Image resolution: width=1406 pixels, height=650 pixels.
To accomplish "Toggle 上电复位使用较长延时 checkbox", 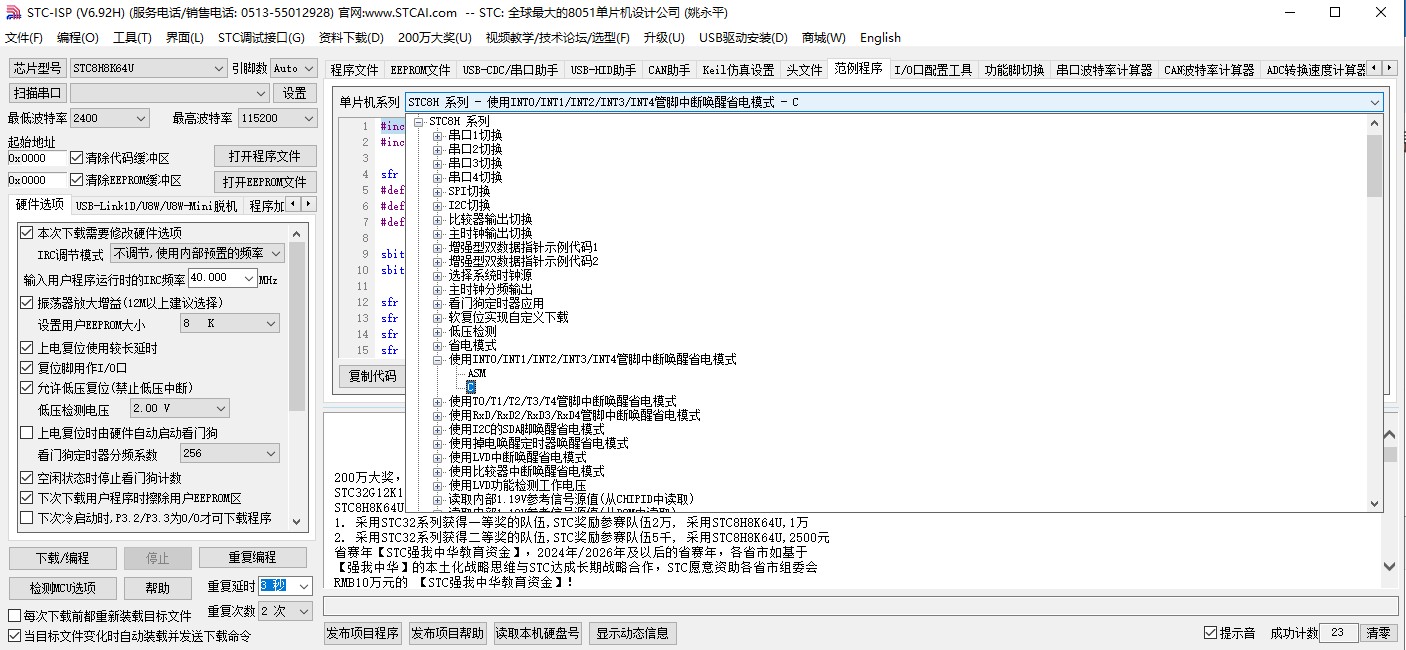I will coord(27,348).
